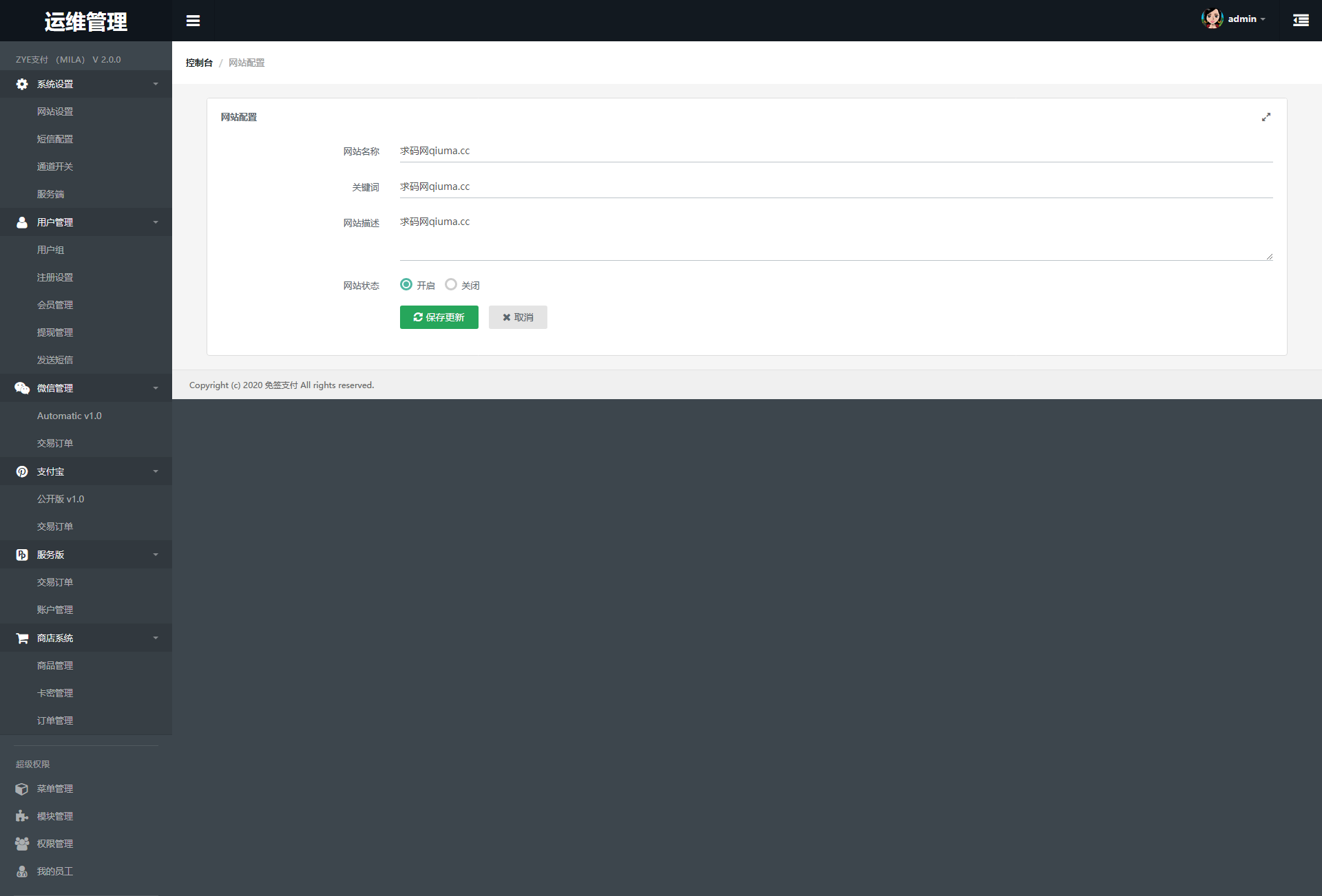1322x896 pixels.
Task: Collapse the 支付宝 menu section arrow
Action: click(156, 471)
